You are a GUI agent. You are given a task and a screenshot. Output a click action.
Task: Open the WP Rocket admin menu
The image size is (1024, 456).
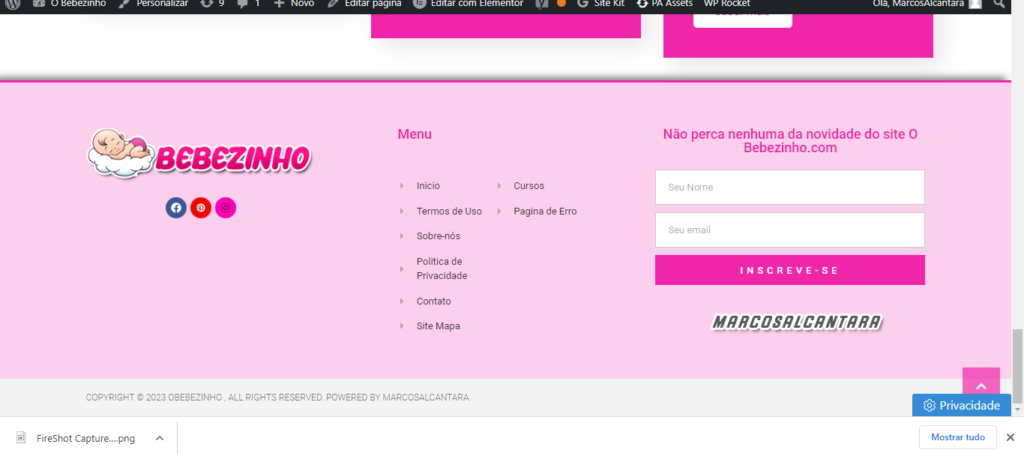[x=727, y=4]
